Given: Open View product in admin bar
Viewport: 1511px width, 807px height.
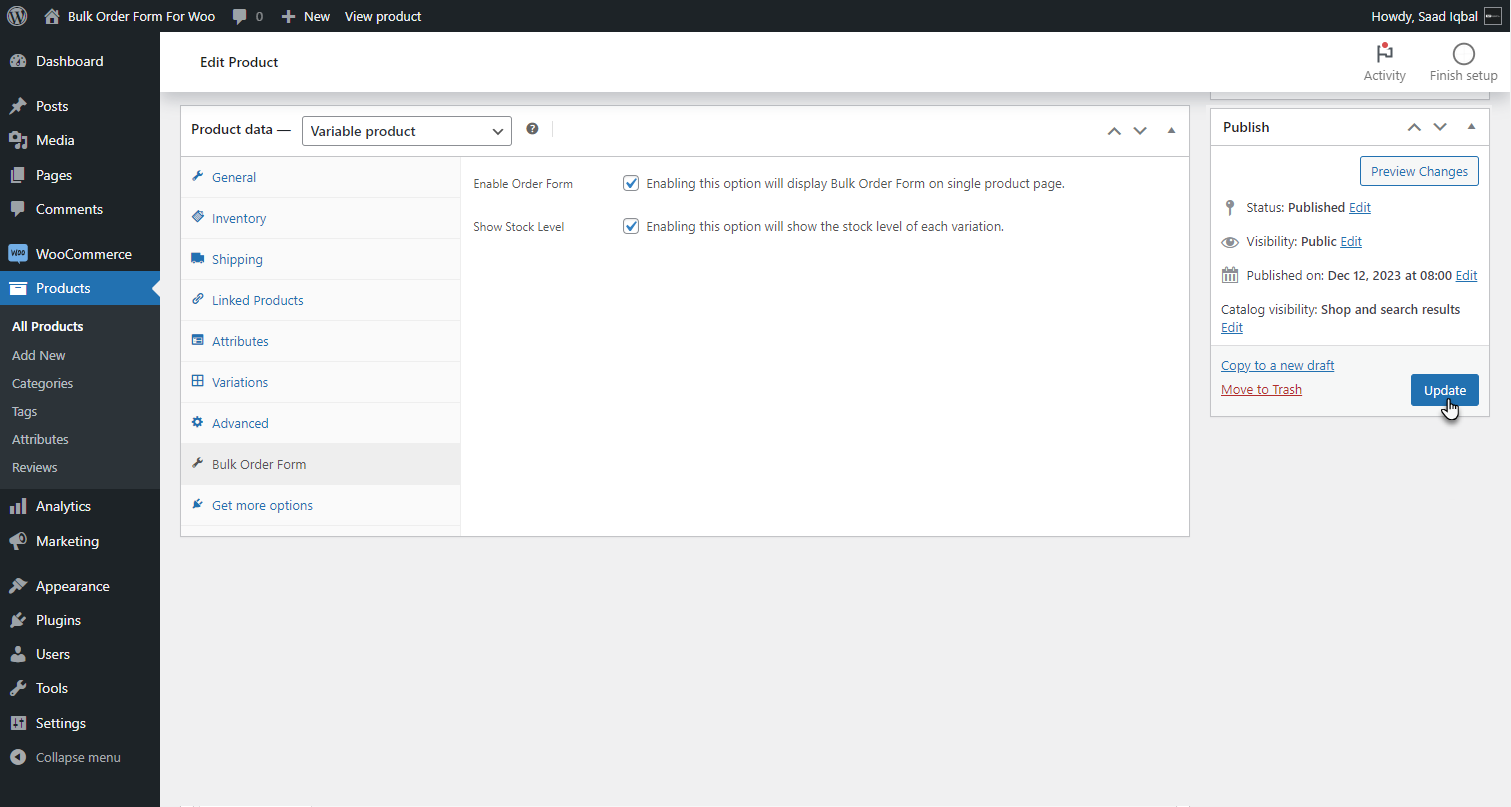Looking at the screenshot, I should (383, 16).
